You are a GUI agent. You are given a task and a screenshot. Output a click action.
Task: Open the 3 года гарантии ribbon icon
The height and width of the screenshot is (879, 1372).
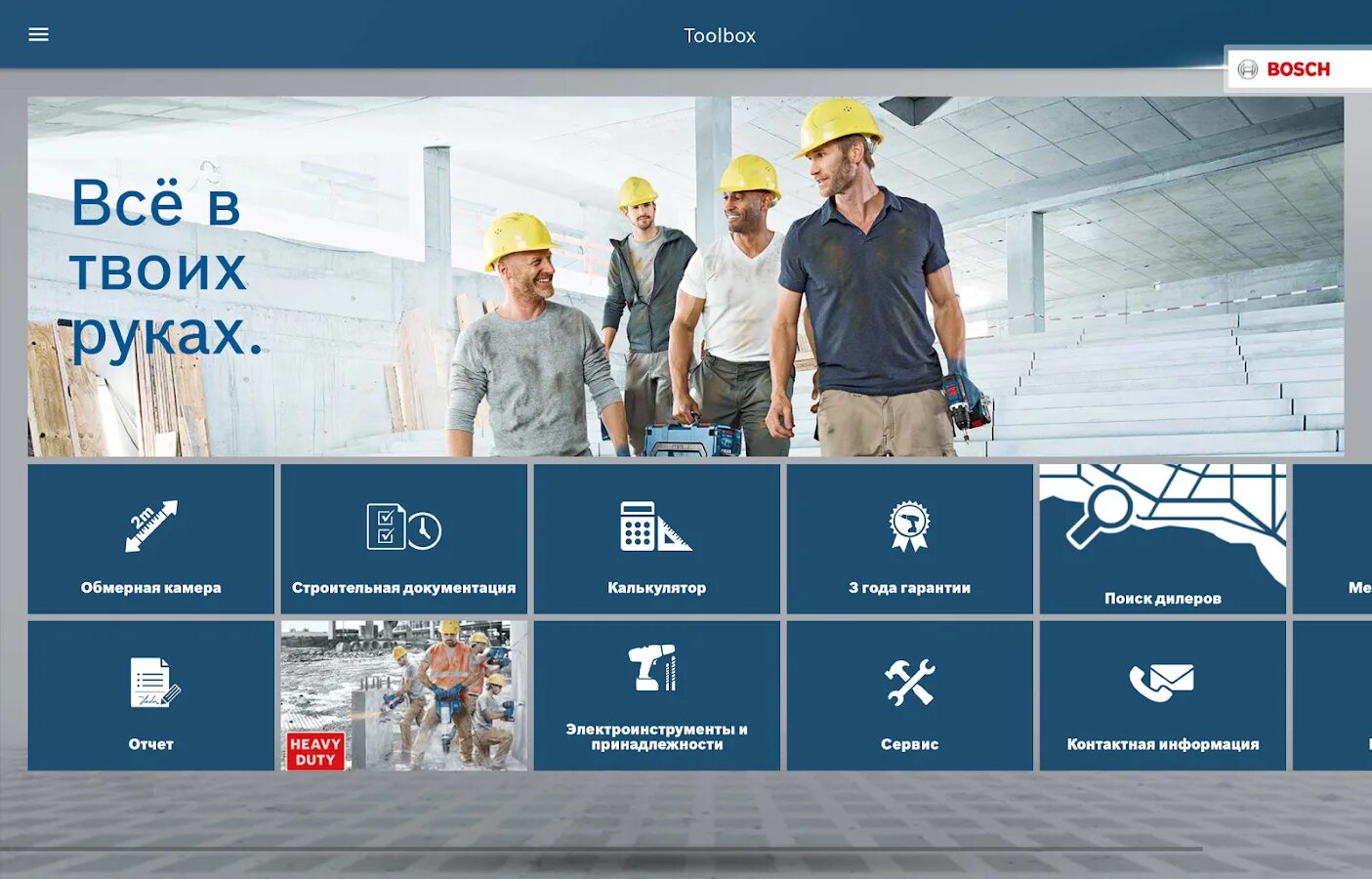pos(909,526)
